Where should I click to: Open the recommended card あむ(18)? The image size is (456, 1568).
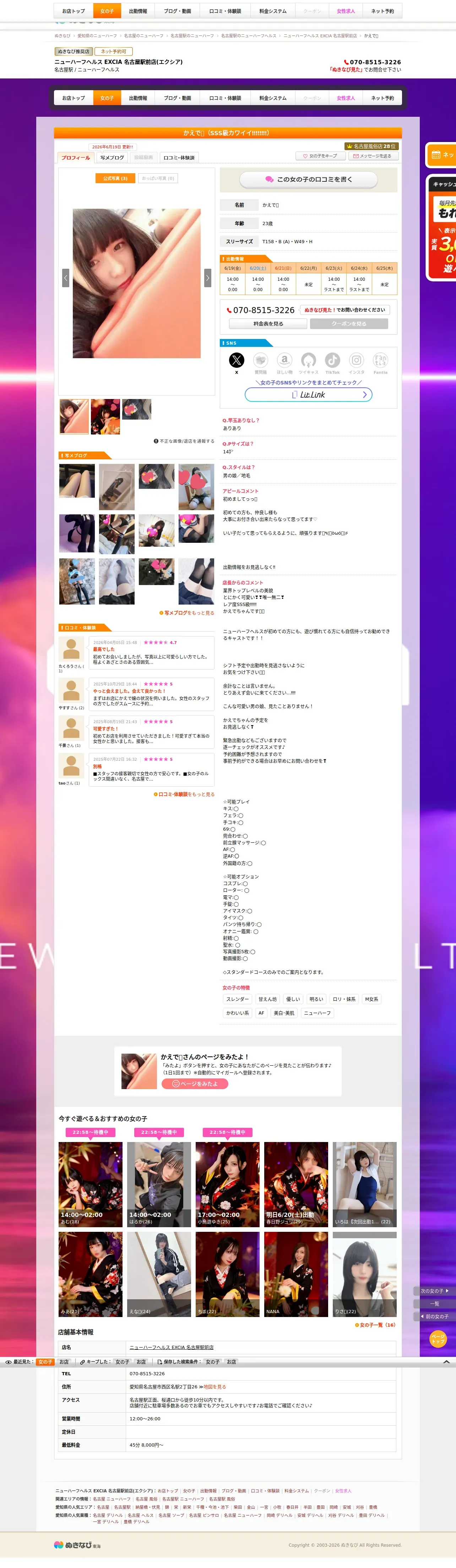tap(91, 1184)
